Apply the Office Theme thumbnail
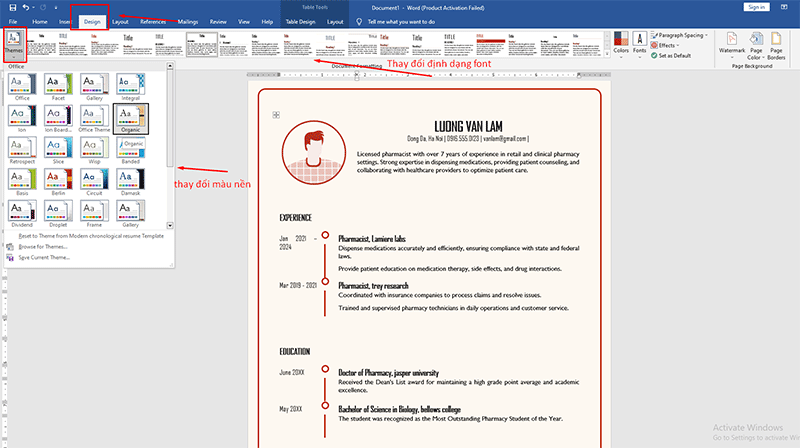The image size is (800, 448). pyautogui.click(x=94, y=118)
